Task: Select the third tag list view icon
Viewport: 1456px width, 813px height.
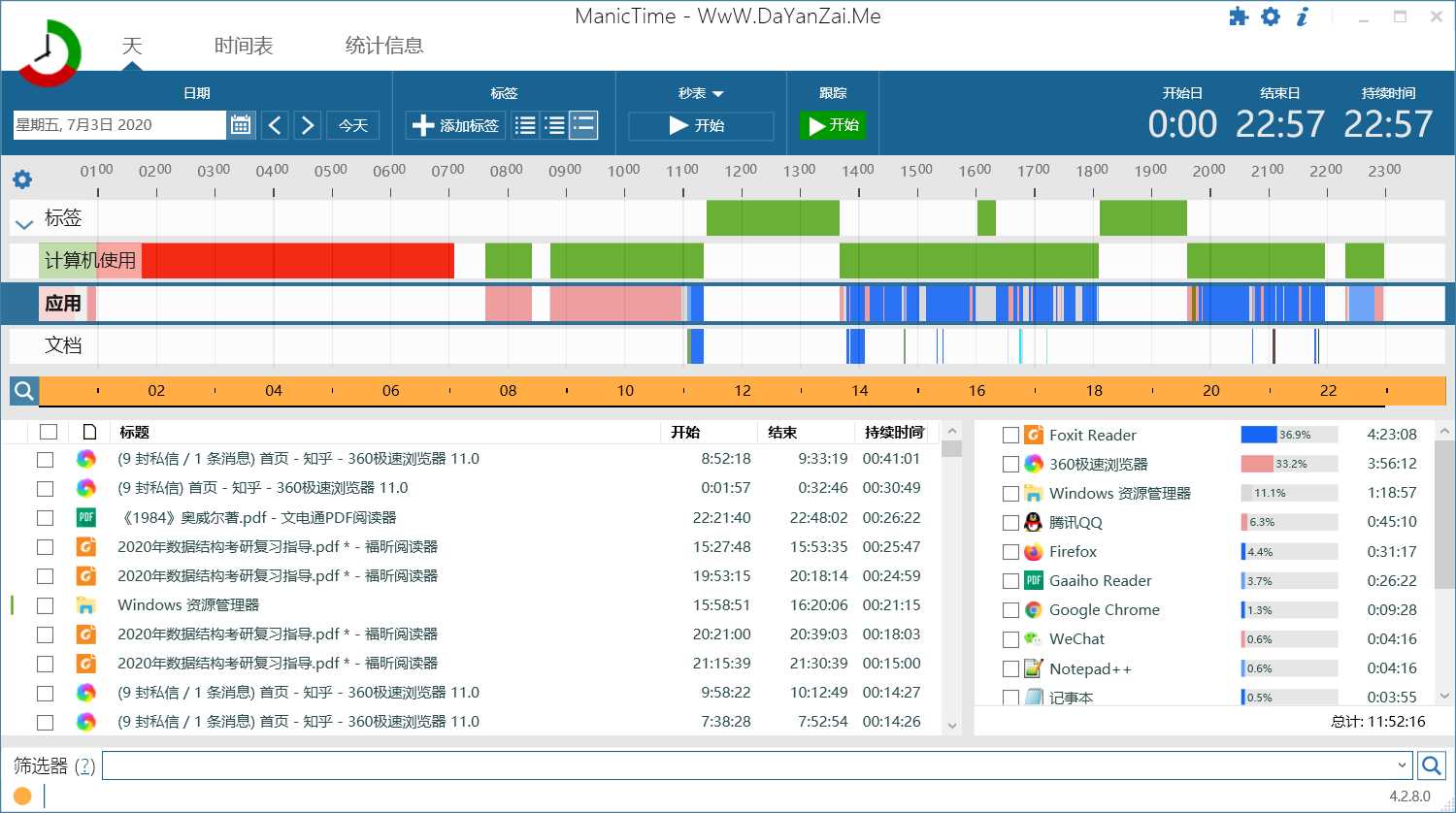Action: click(583, 125)
